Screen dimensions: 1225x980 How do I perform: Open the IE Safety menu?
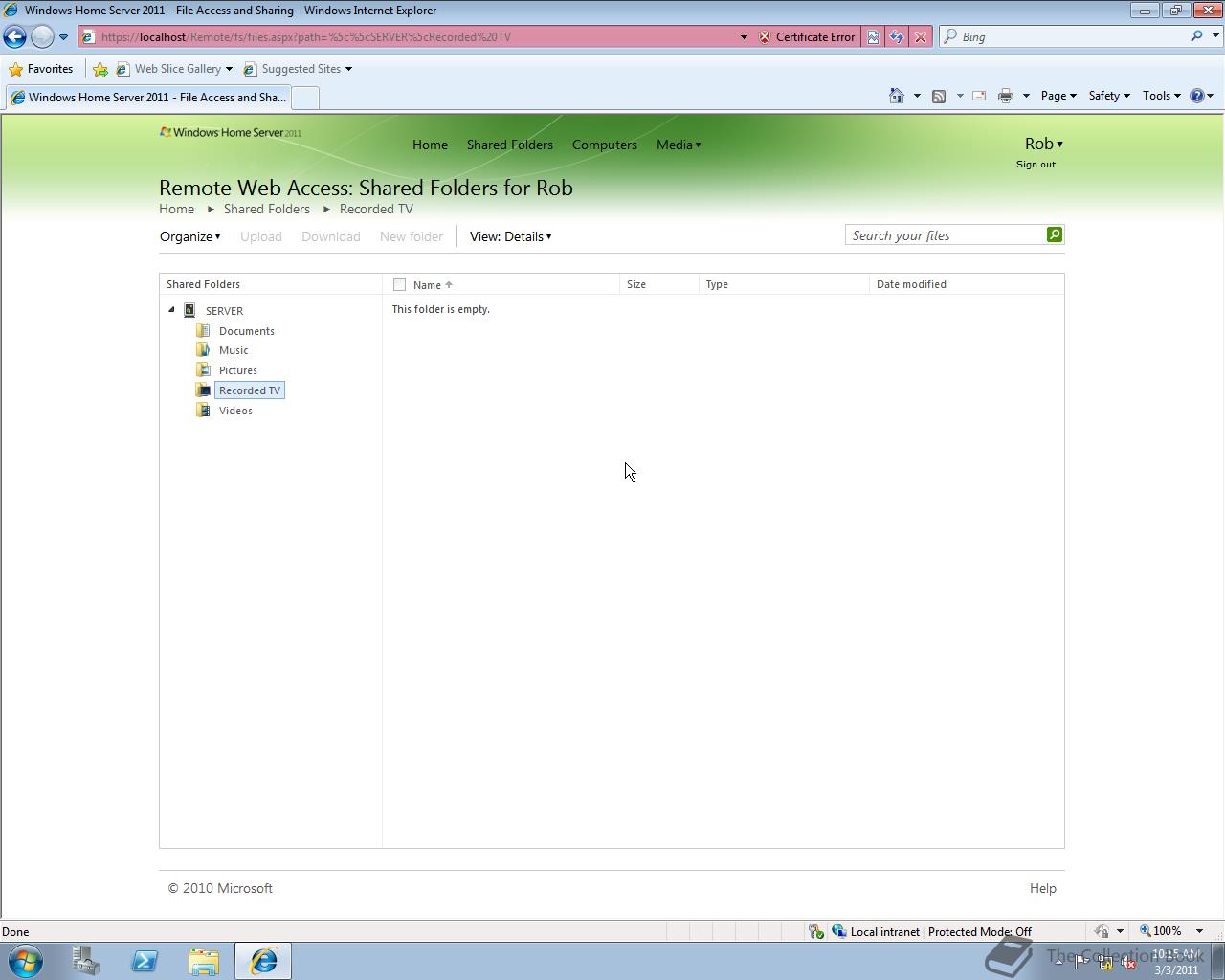pos(1109,96)
